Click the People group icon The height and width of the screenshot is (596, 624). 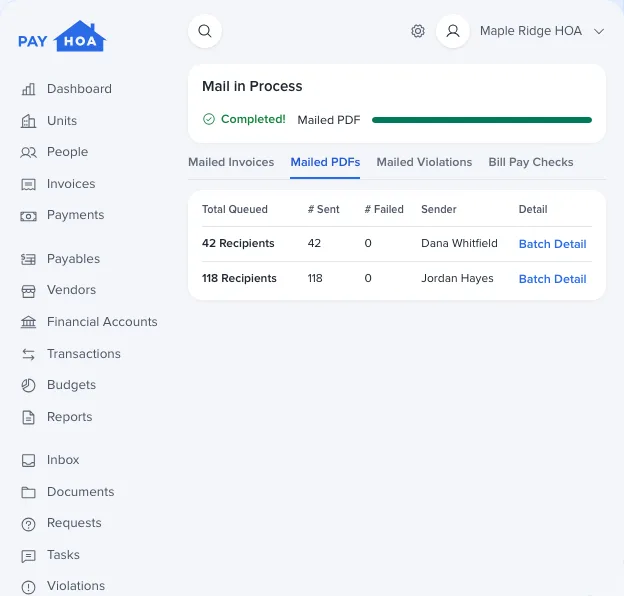[x=28, y=152]
